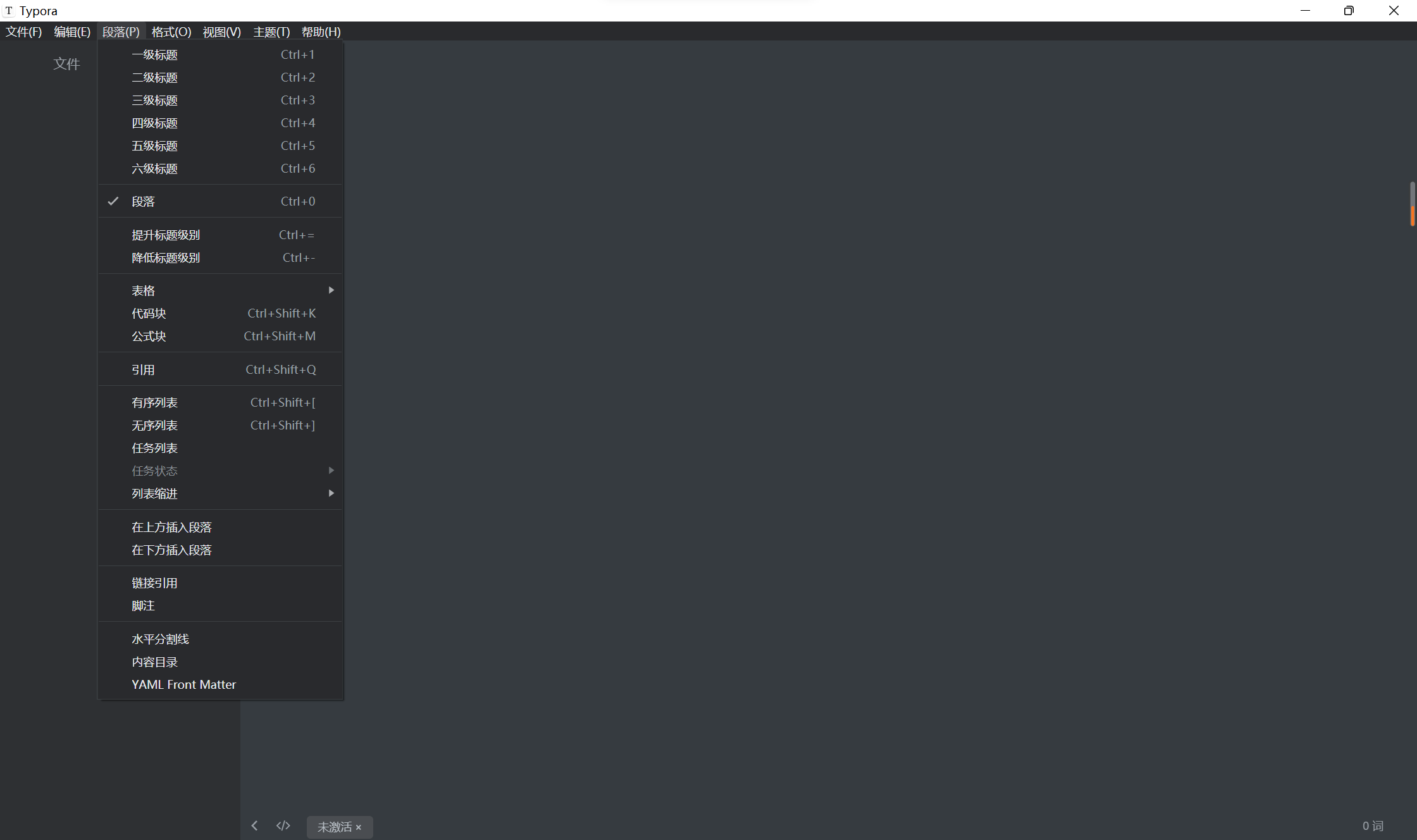Insert a 链接引用 link reference
Image resolution: width=1417 pixels, height=840 pixels.
(x=220, y=583)
